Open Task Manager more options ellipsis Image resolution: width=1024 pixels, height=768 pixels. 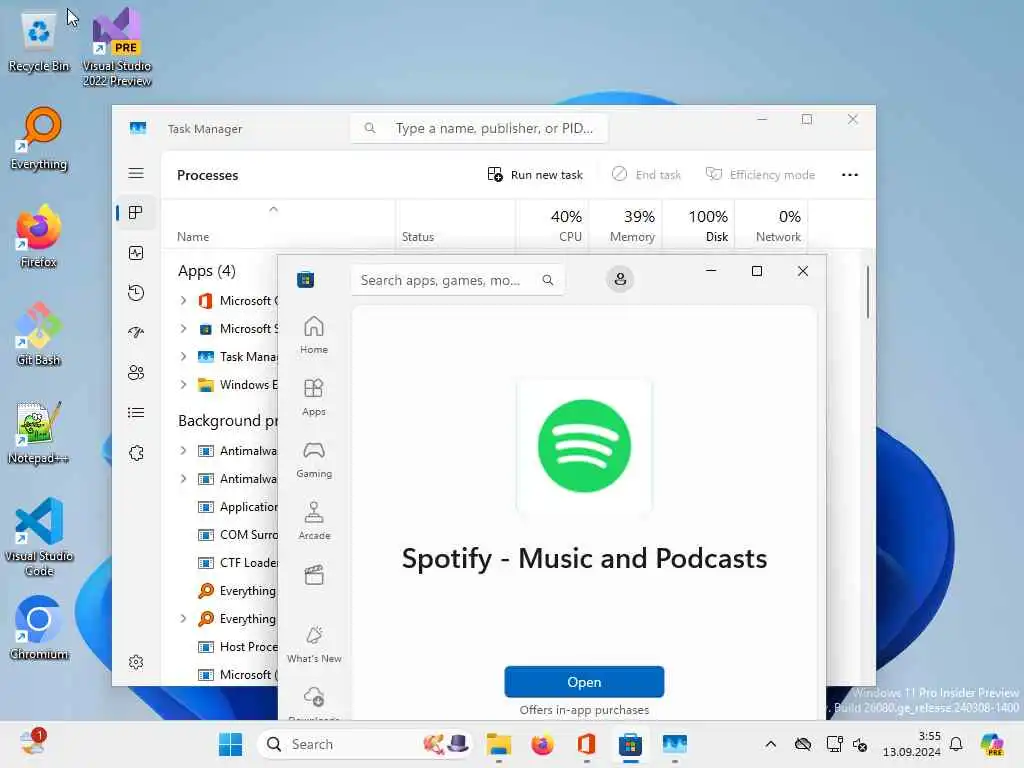tap(850, 174)
